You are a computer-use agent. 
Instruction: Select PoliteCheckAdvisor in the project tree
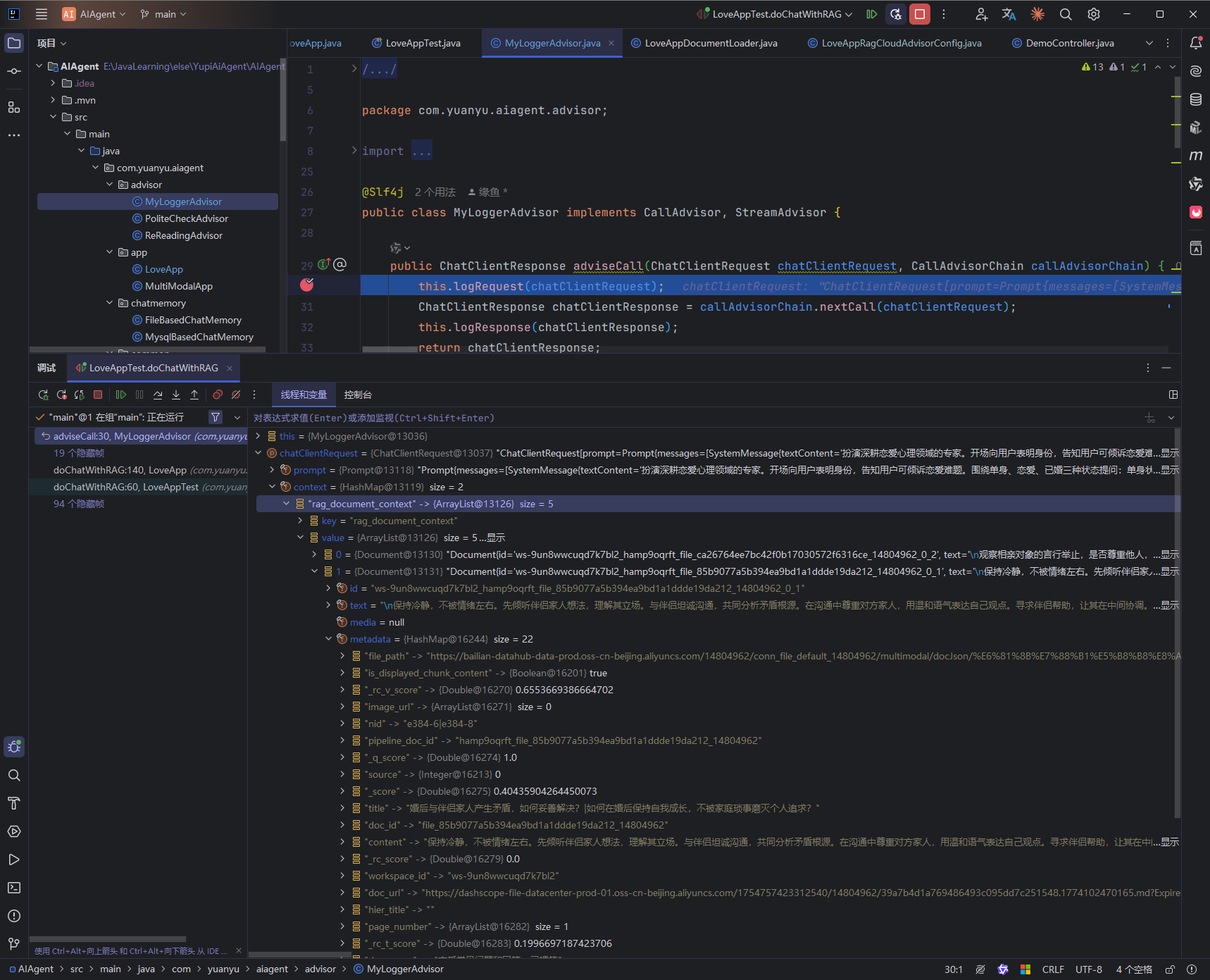(x=186, y=218)
